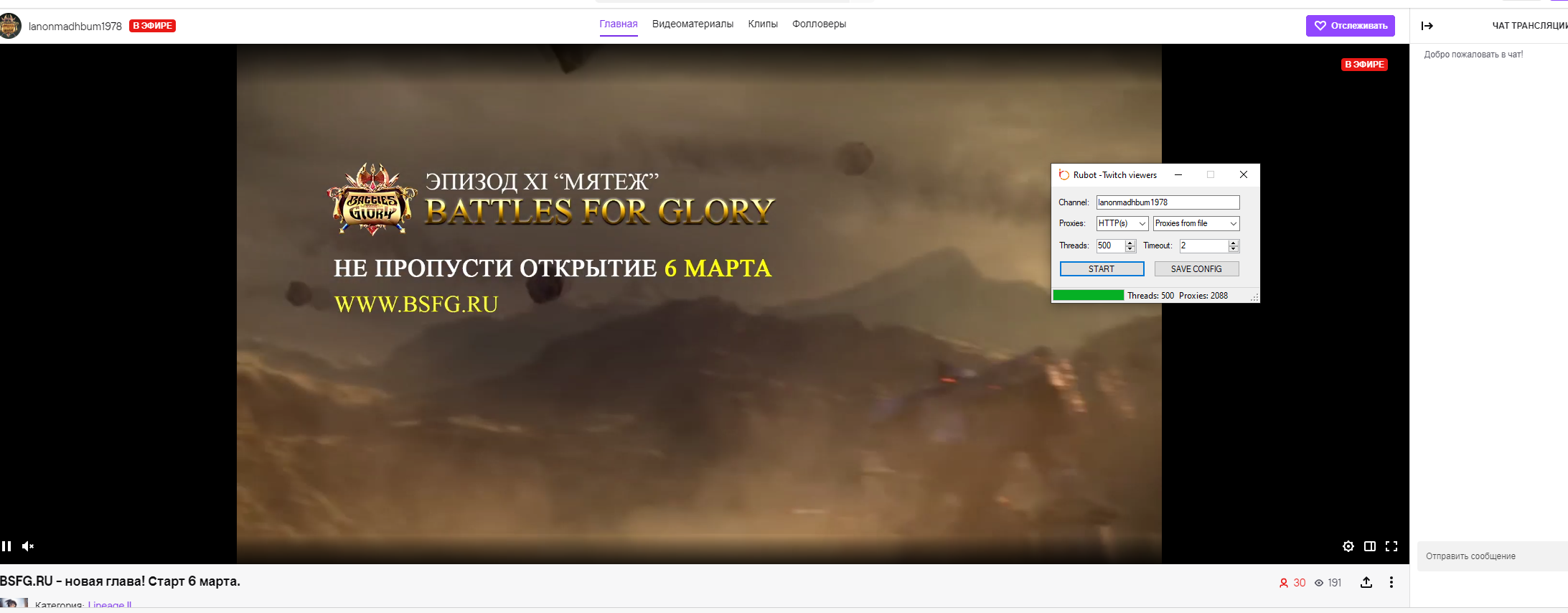Open the Фолловеры tab

[x=819, y=24]
